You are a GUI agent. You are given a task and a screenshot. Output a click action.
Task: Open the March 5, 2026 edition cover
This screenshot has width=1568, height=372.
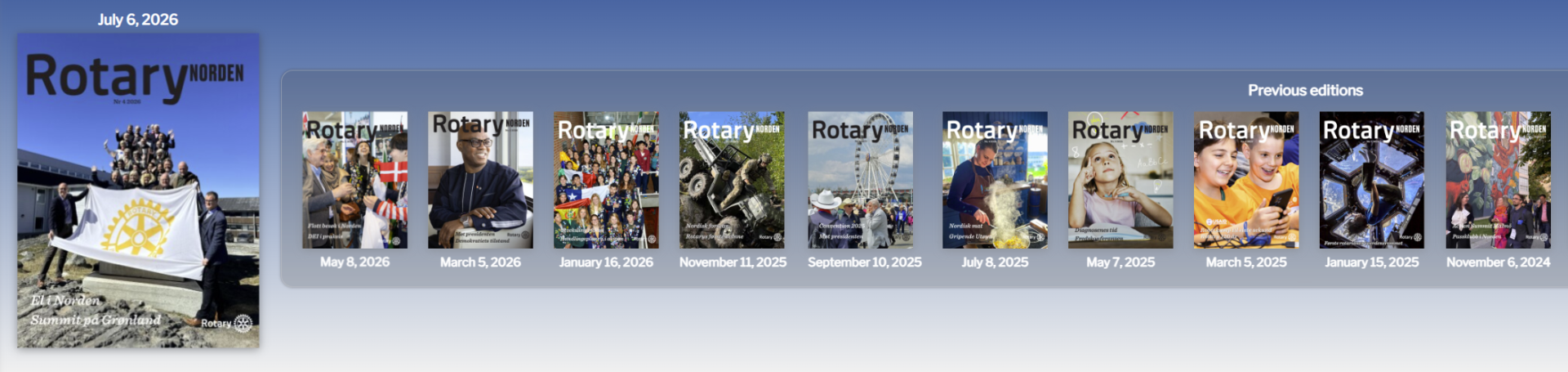[x=480, y=180]
